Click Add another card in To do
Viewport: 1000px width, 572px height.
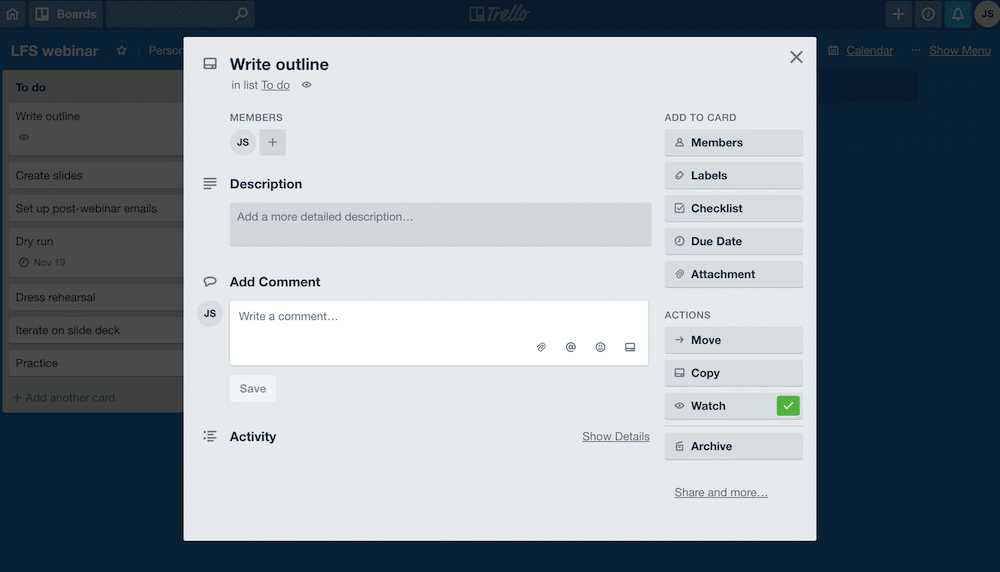(64, 397)
